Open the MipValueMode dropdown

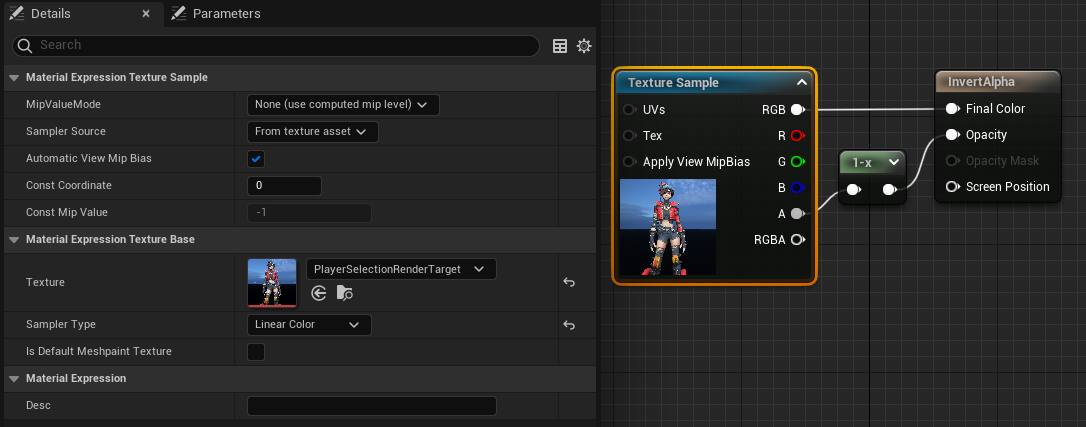click(343, 104)
